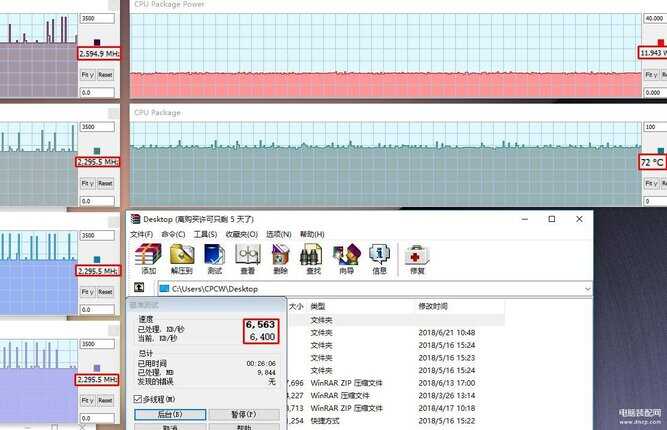Click the 修复 (Repair) first-aid icon
The height and width of the screenshot is (430, 667).
[x=417, y=259]
